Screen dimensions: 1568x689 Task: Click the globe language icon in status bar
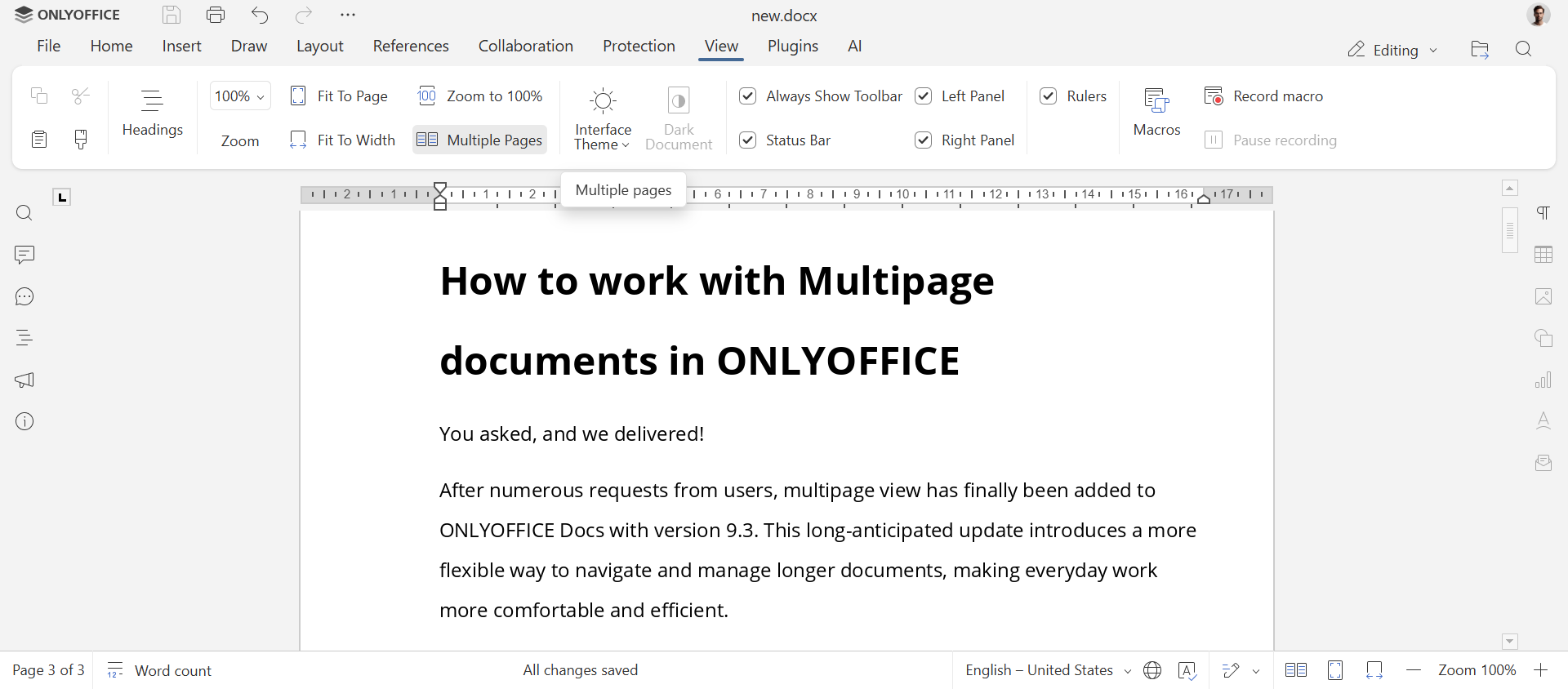1152,670
